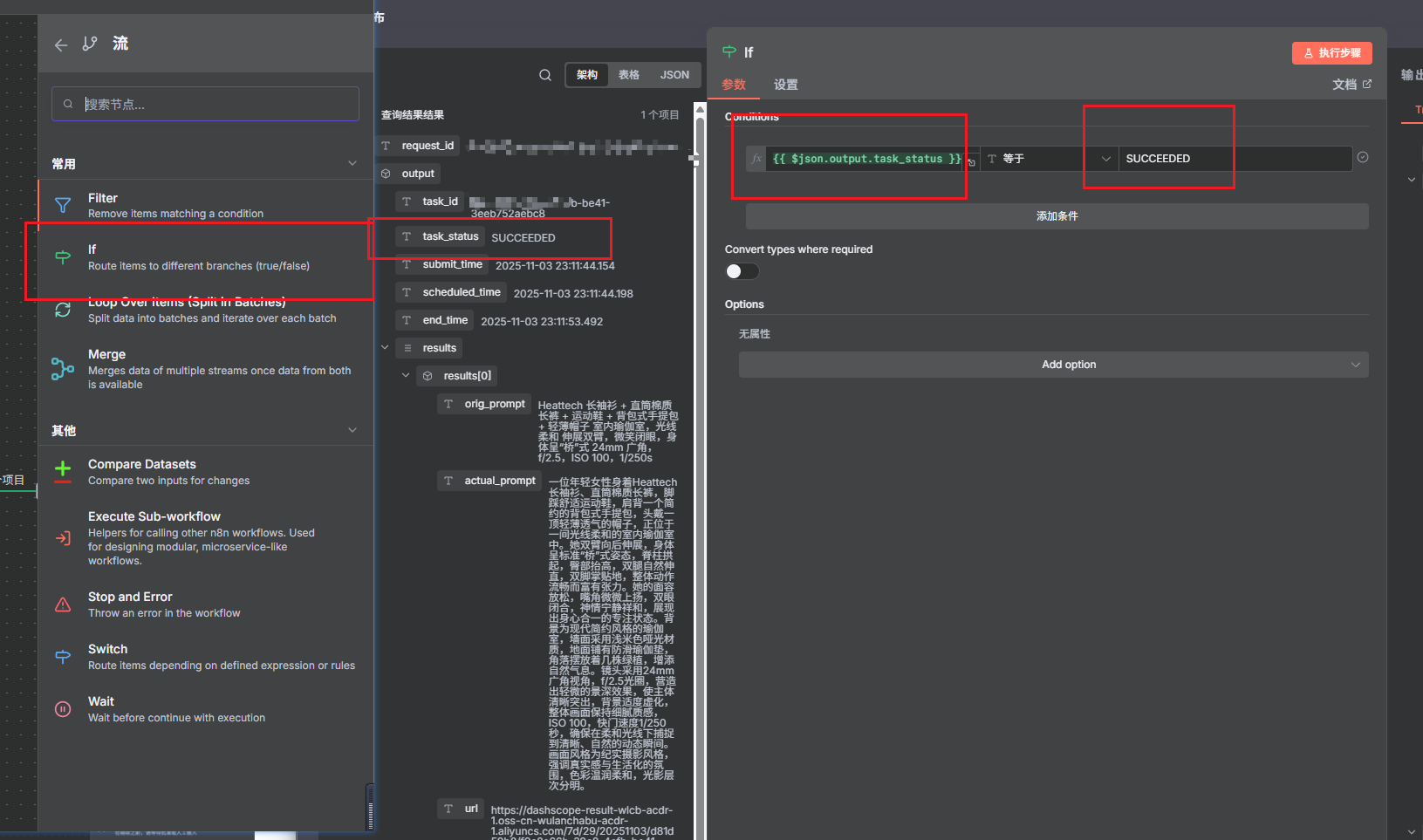Switch to the 表格 view tab
1423x840 pixels.
(629, 75)
